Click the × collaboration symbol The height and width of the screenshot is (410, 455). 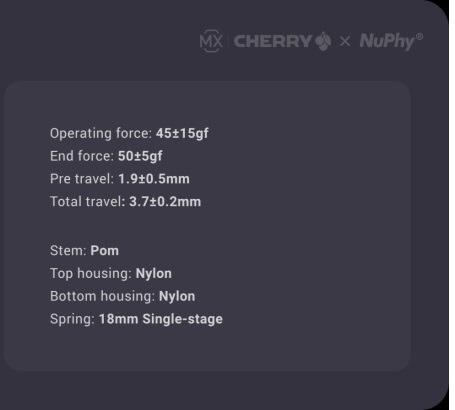[x=345, y=42]
